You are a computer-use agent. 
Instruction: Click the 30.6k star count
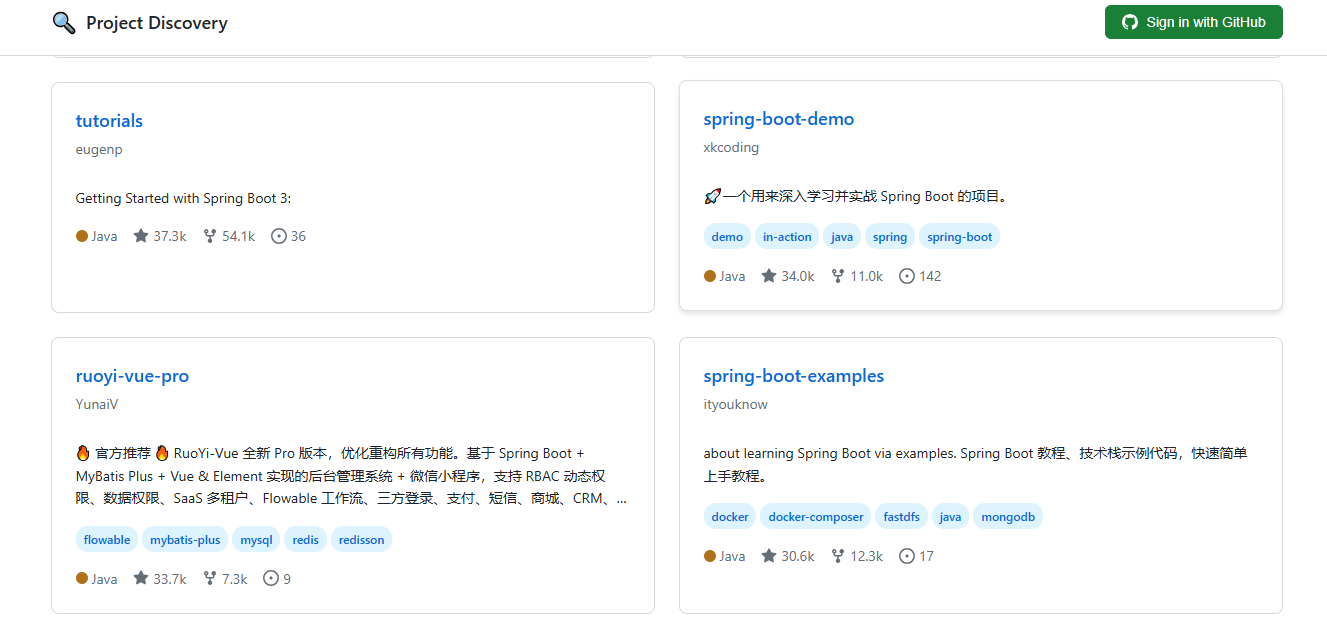click(x=798, y=556)
